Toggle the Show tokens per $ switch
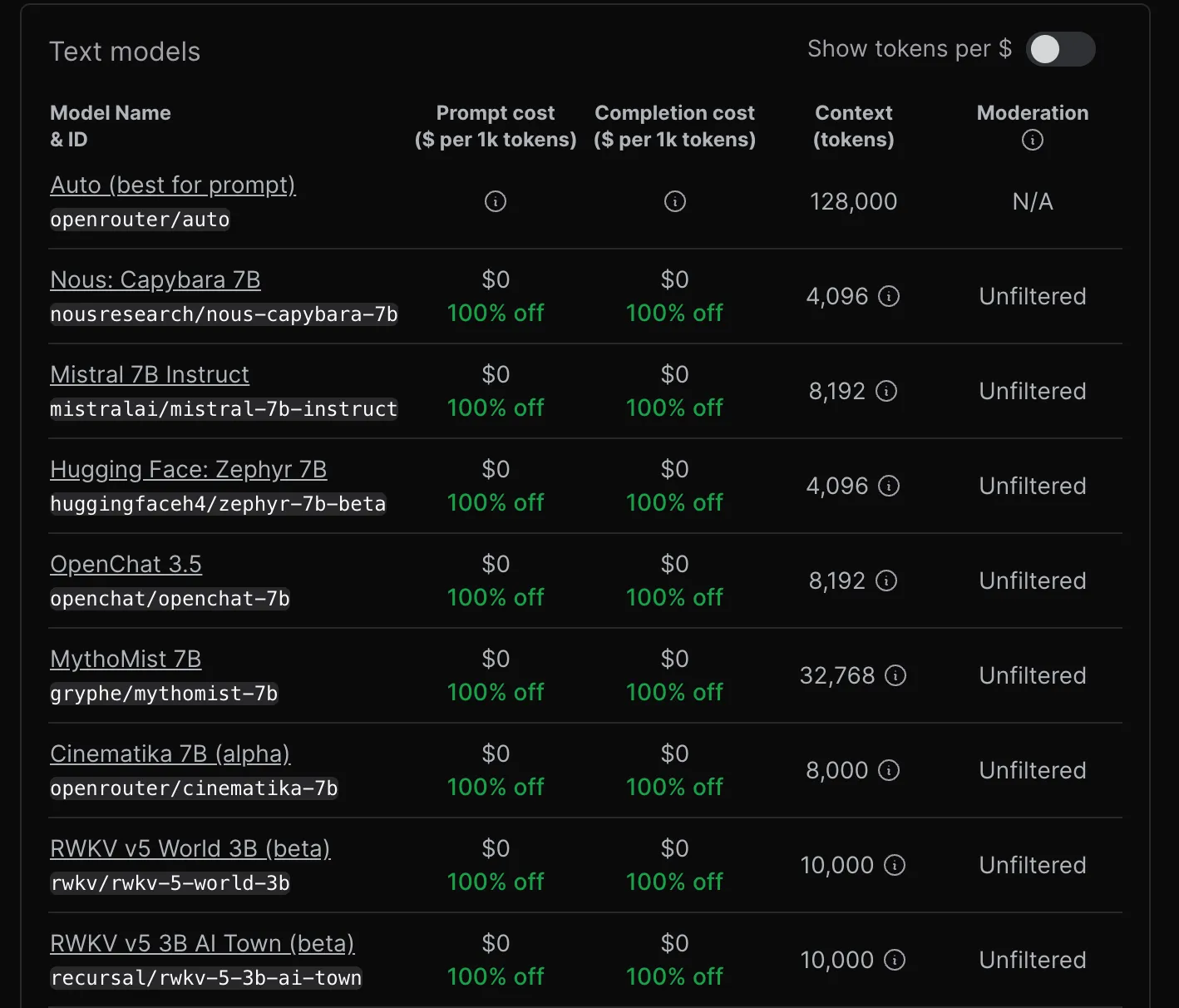 [1060, 49]
